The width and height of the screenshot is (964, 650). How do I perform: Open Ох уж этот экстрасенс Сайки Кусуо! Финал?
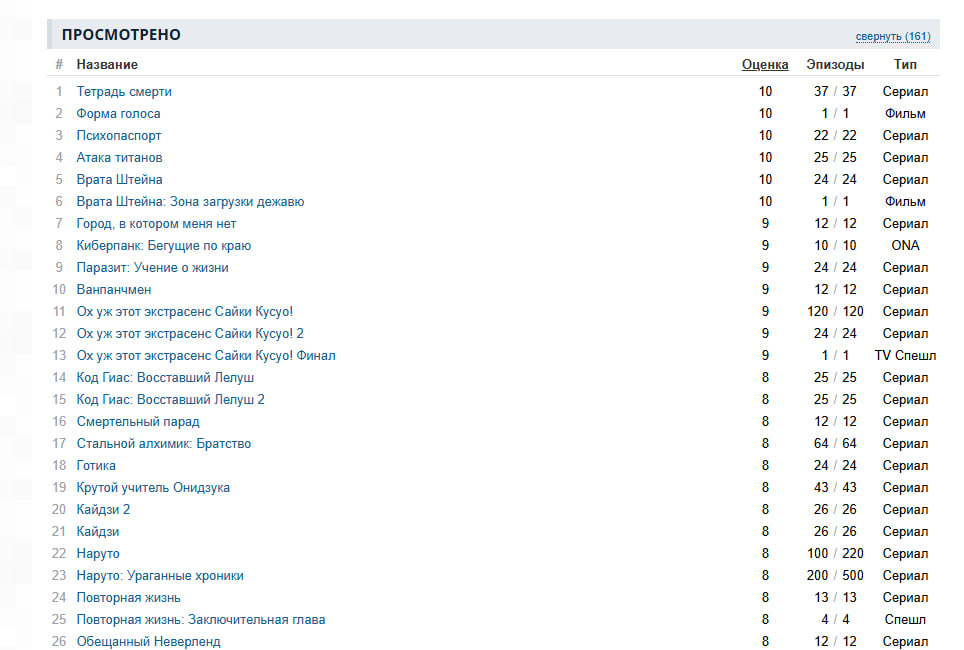[x=206, y=355]
